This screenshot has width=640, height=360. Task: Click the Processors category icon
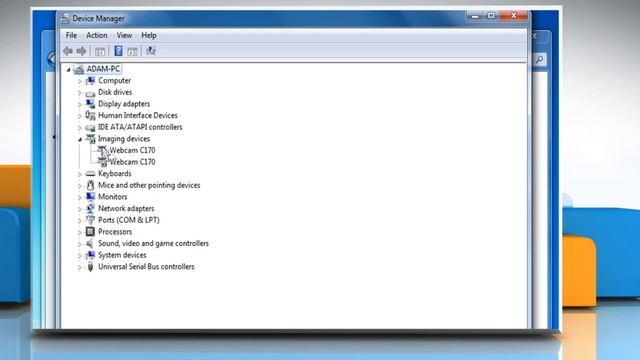(x=90, y=232)
